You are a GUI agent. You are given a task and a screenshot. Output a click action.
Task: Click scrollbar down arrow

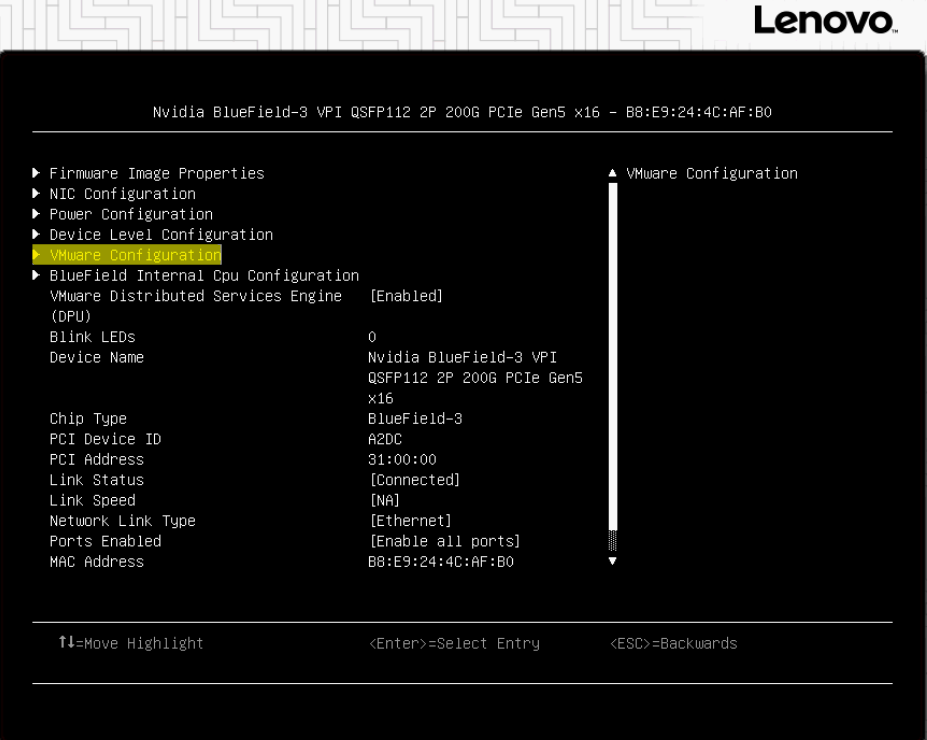[x=612, y=561]
